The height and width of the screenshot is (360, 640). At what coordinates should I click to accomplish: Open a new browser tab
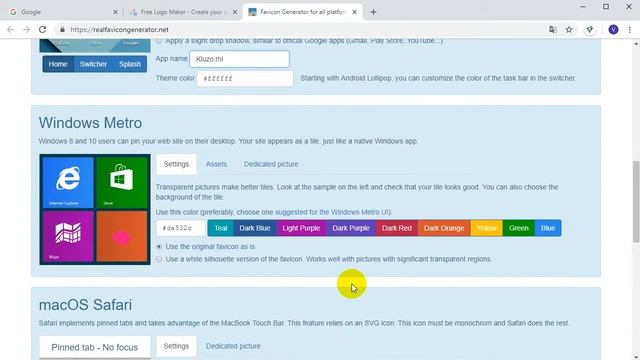tap(373, 12)
